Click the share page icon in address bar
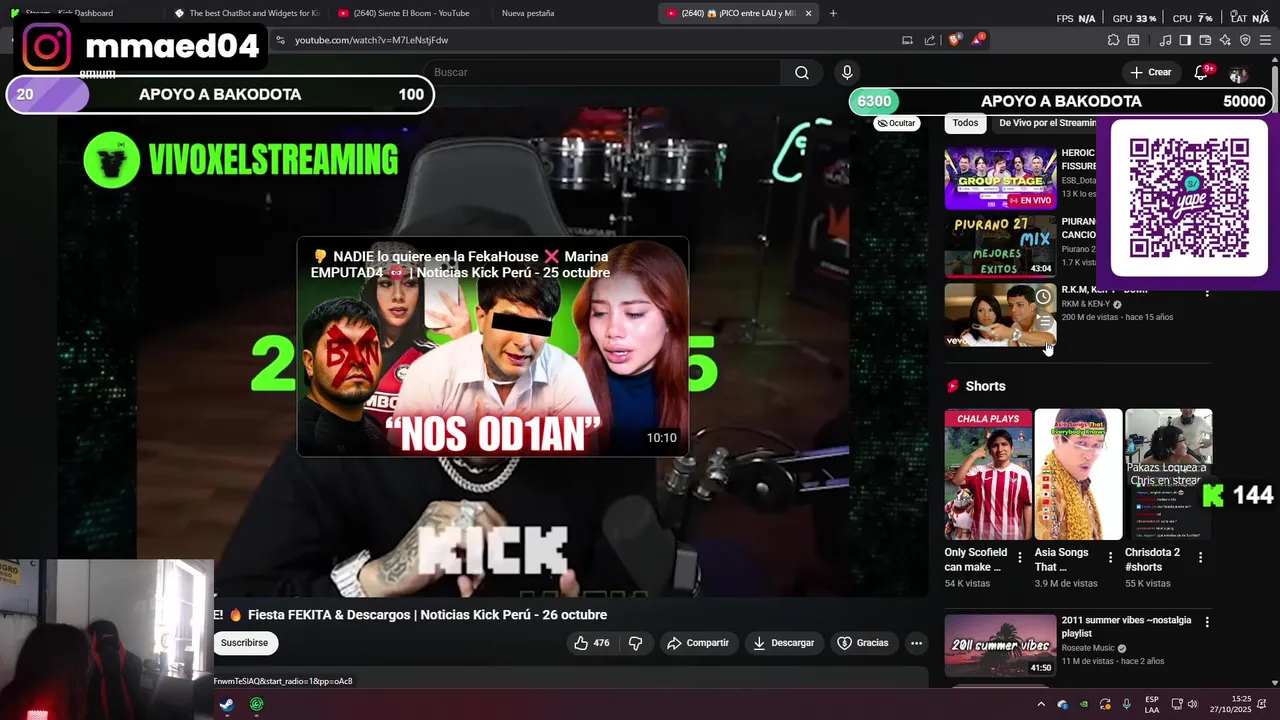This screenshot has height=720, width=1280. coord(930,40)
